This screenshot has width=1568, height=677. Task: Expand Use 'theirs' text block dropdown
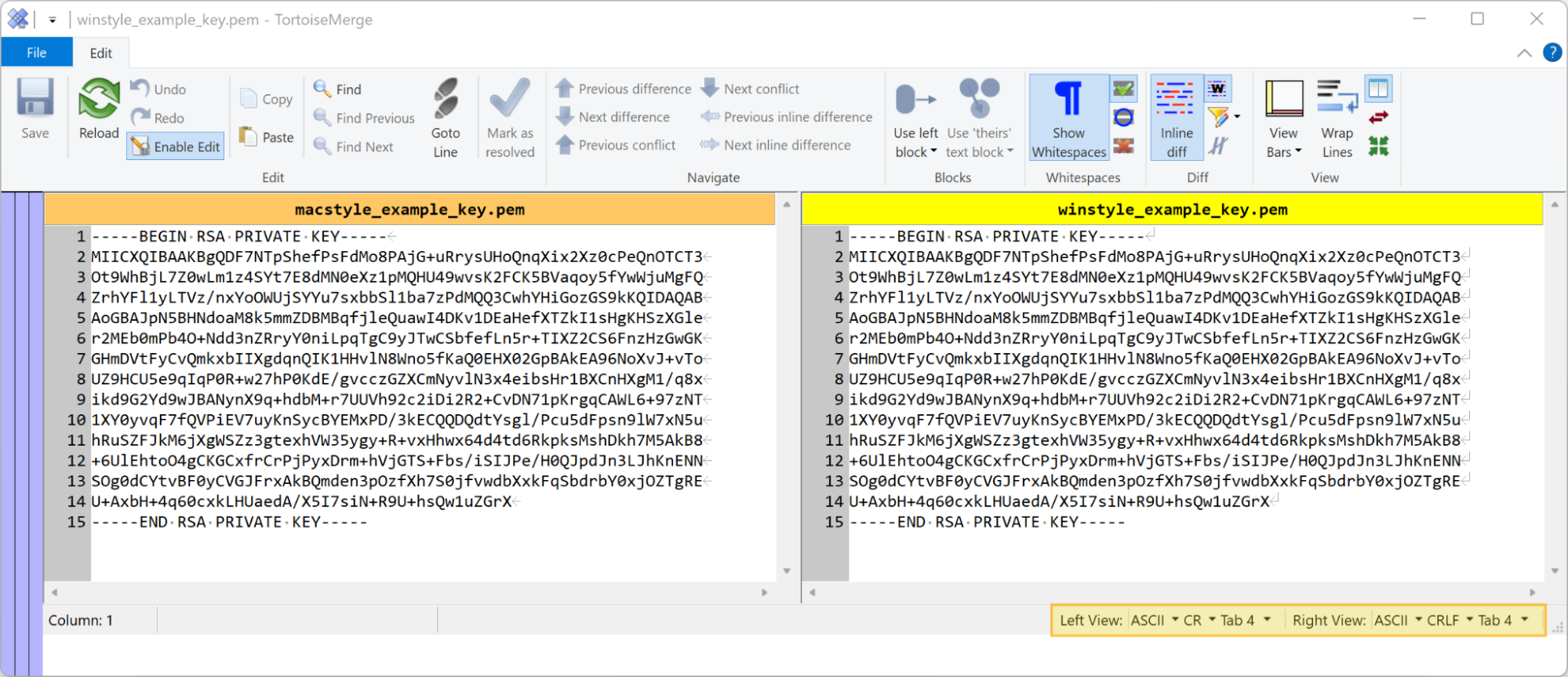1010,151
